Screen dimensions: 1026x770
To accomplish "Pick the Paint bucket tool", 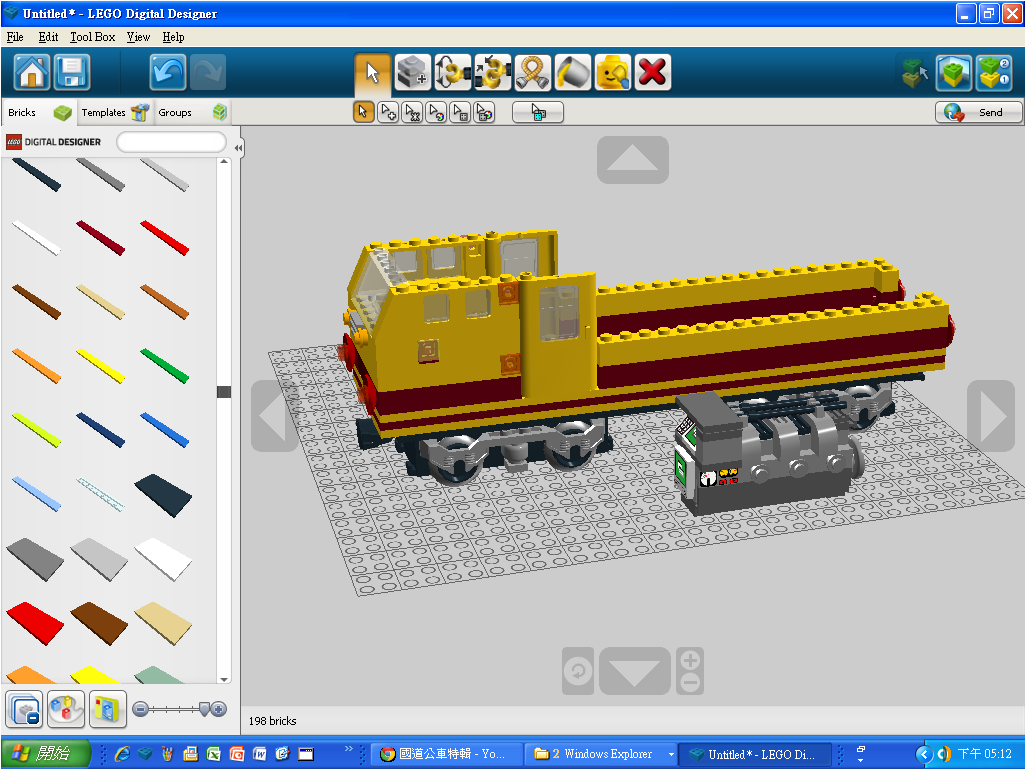I will coord(572,72).
